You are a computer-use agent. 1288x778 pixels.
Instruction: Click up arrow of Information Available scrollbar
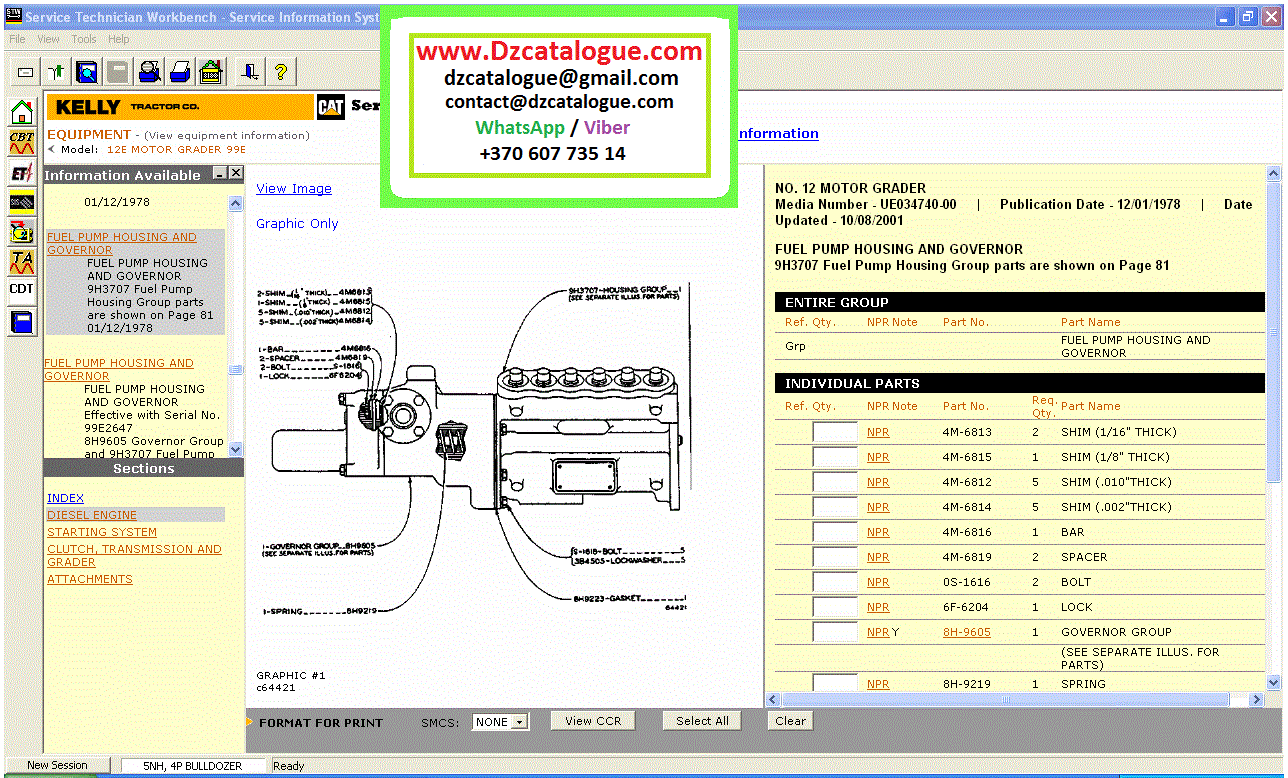pyautogui.click(x=236, y=204)
